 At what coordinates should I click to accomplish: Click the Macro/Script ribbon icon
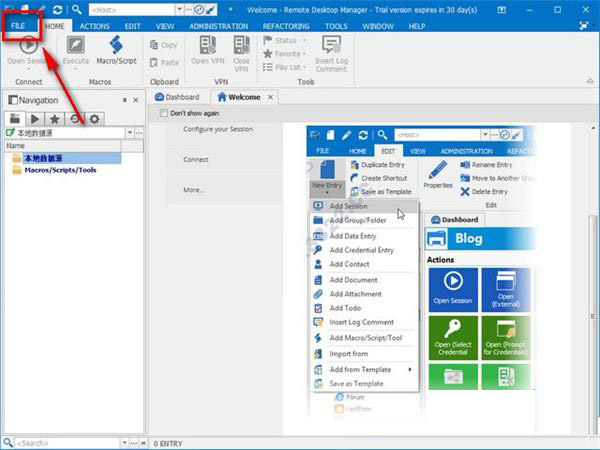pos(115,46)
